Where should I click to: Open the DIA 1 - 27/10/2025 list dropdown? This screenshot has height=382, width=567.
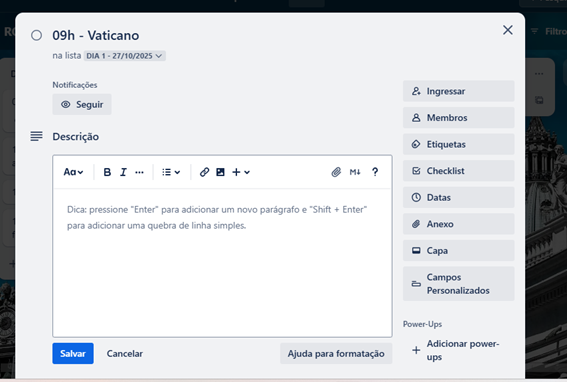tap(125, 56)
